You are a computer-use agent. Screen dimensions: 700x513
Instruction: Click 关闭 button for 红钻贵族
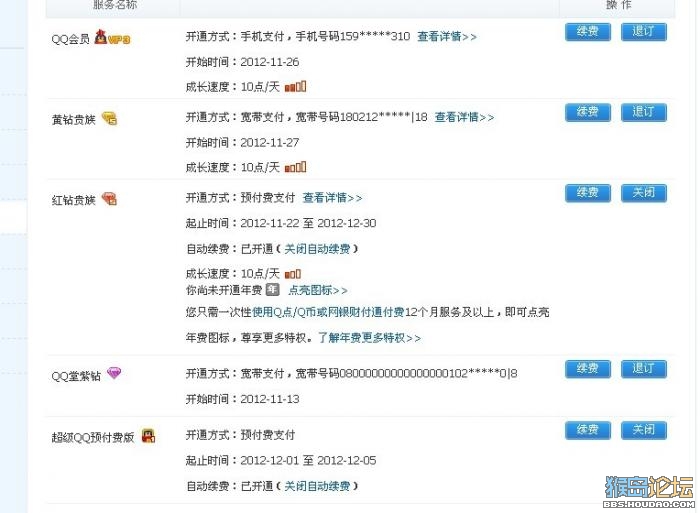[644, 193]
